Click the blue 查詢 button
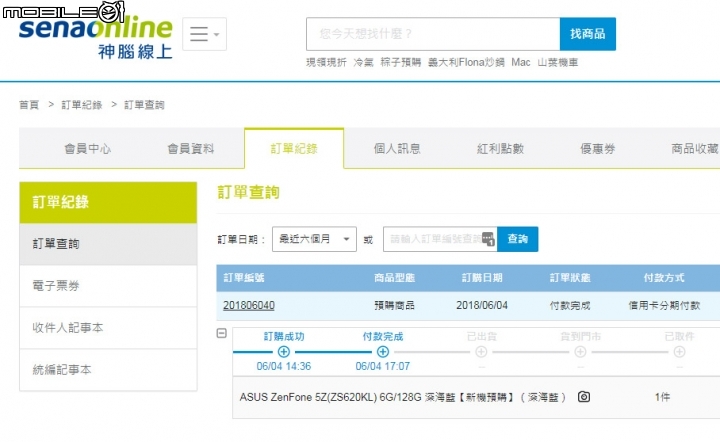Viewport: 720px width, 442px height. pos(518,239)
